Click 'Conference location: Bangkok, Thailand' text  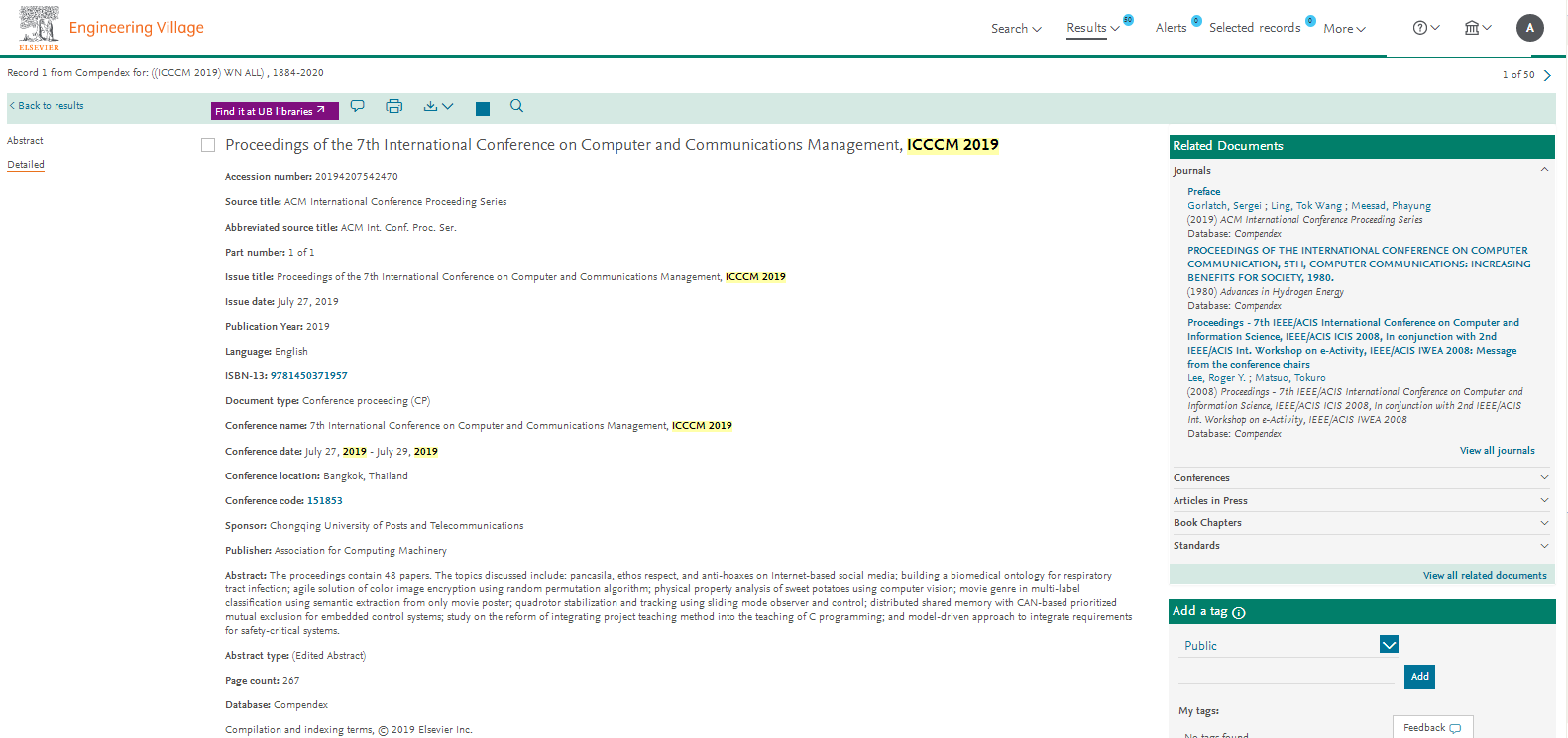click(x=316, y=476)
